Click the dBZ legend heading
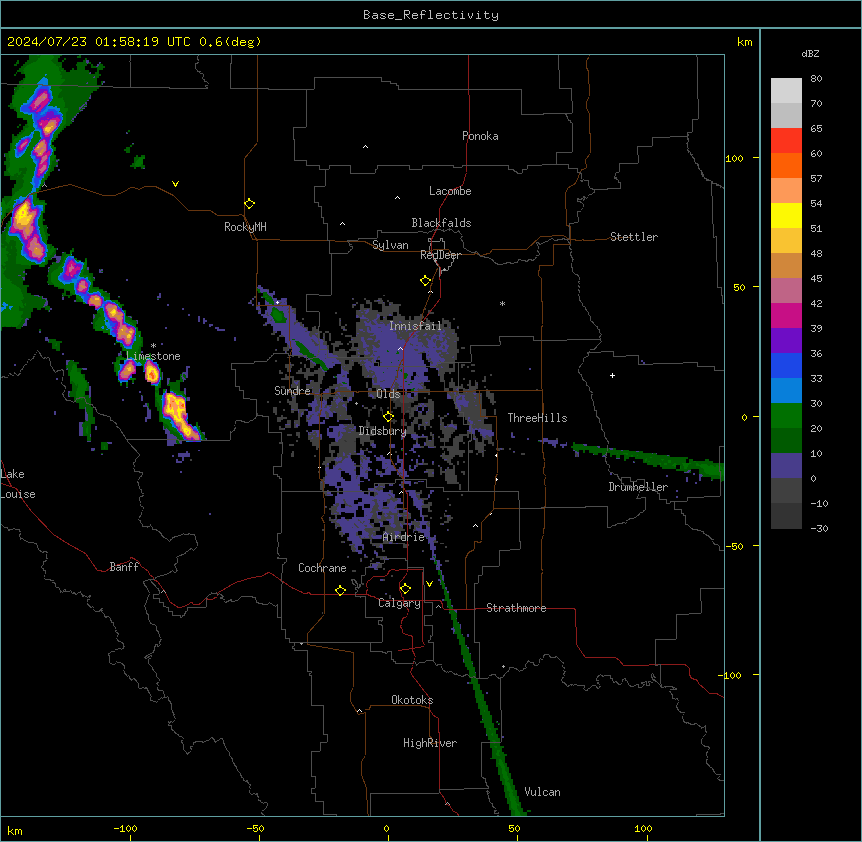Screen dimensions: 862x842 pos(810,53)
